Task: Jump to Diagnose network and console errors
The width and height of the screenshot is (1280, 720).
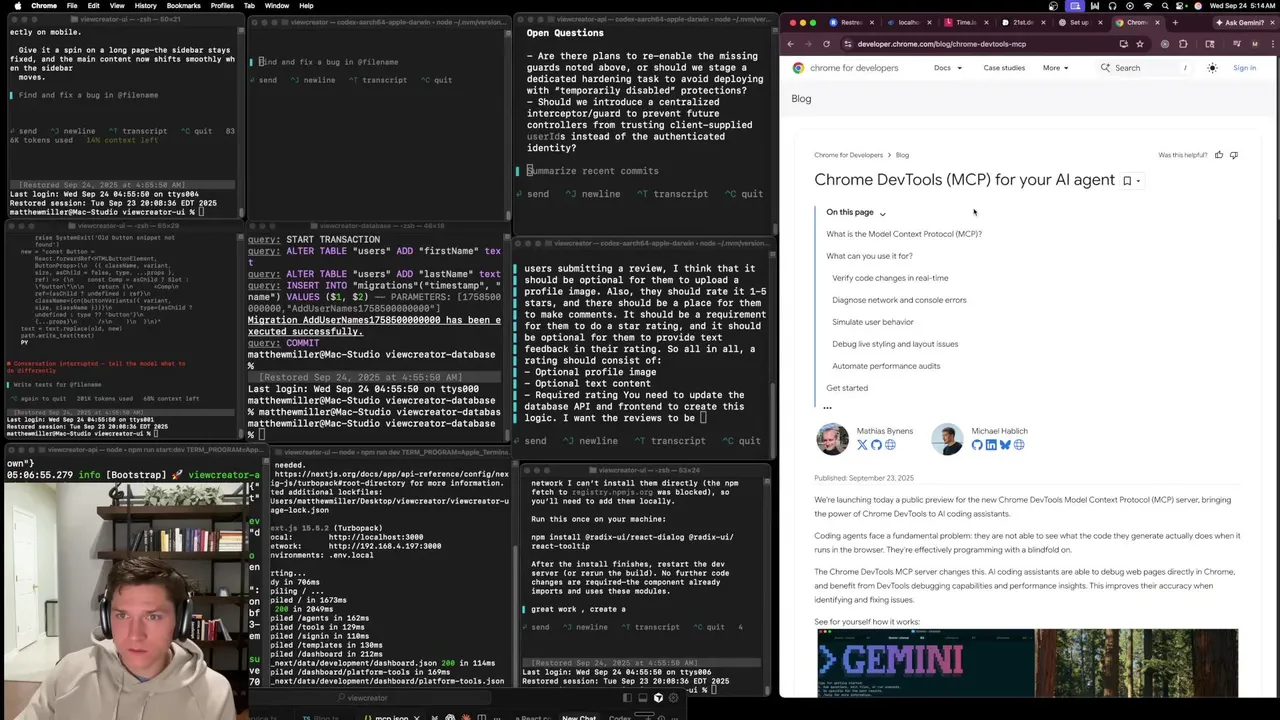Action: click(x=899, y=300)
